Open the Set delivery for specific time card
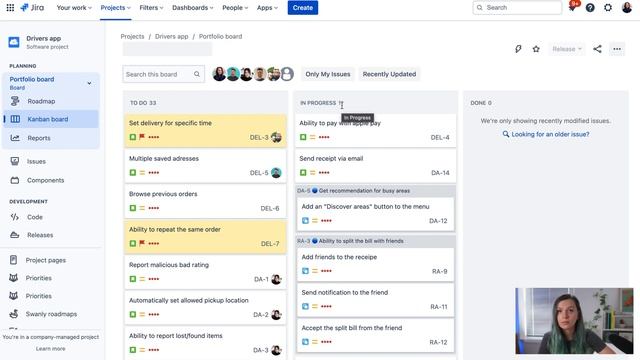Screen dimensions: 640x360 pos(205,131)
